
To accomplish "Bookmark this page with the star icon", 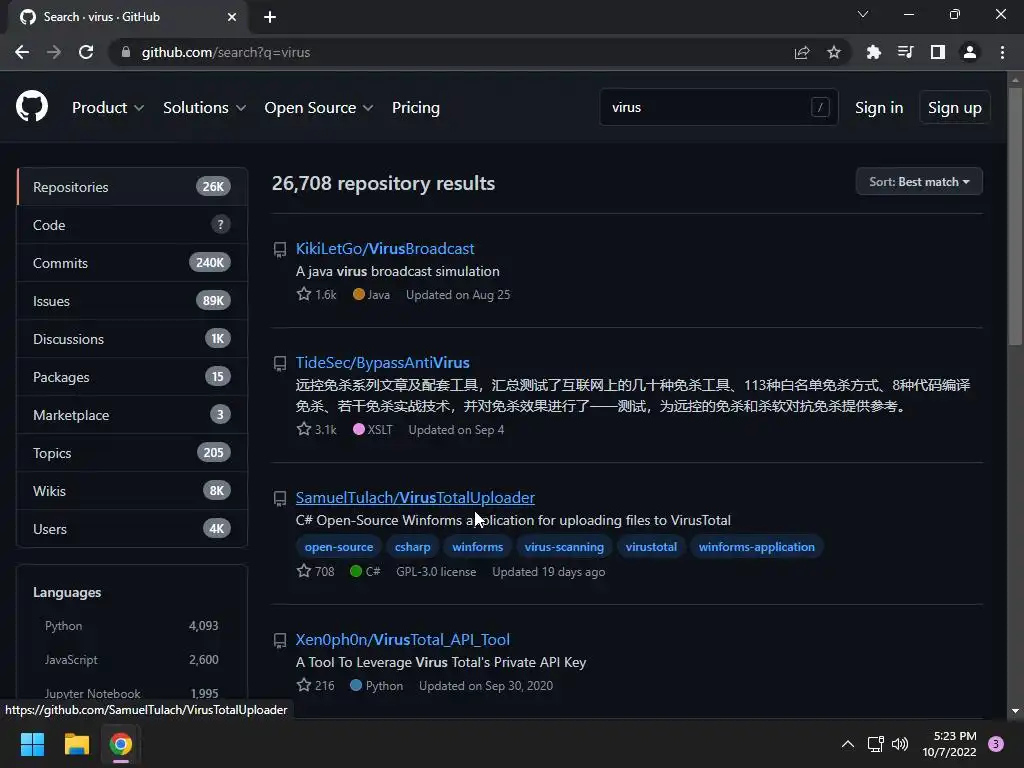I will (x=834, y=52).
